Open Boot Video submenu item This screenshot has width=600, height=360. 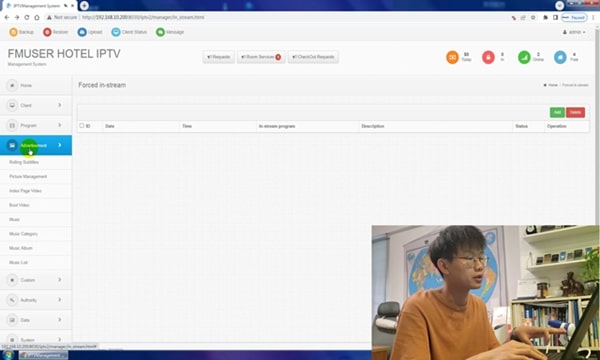pos(19,205)
